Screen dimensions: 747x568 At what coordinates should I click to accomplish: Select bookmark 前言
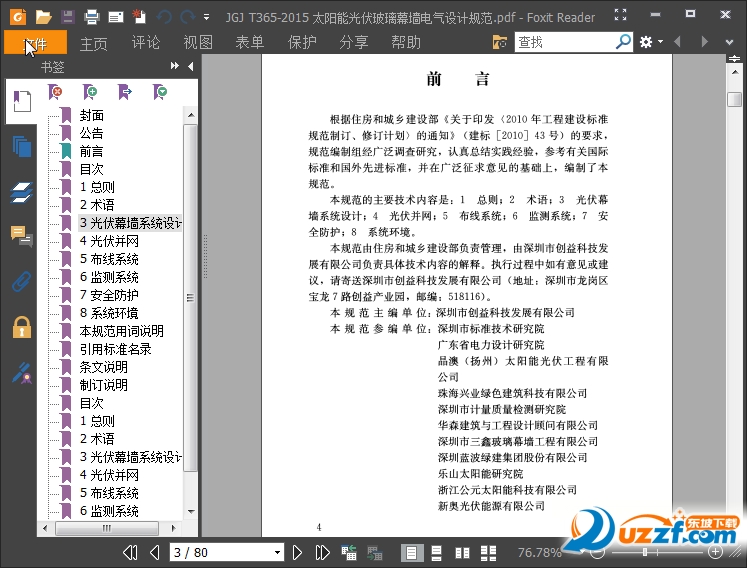pyautogui.click(x=91, y=152)
